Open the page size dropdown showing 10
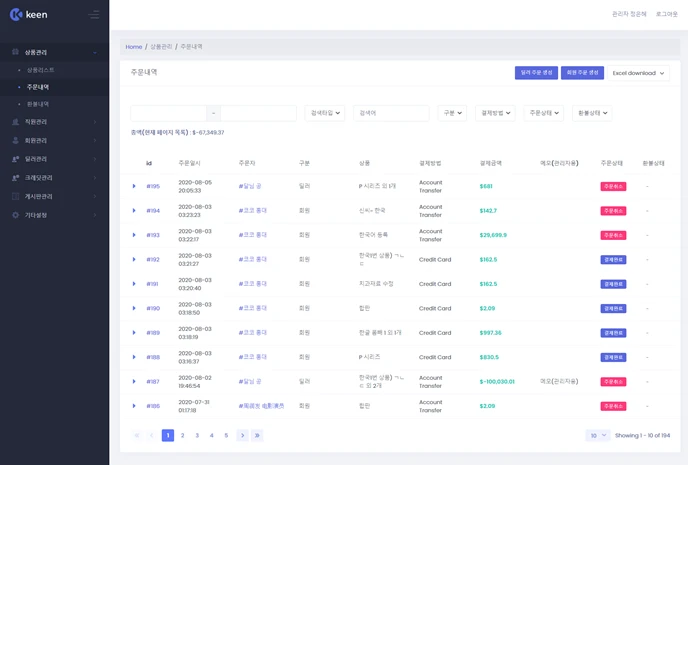Viewport: 688px width, 665px height. click(598, 435)
